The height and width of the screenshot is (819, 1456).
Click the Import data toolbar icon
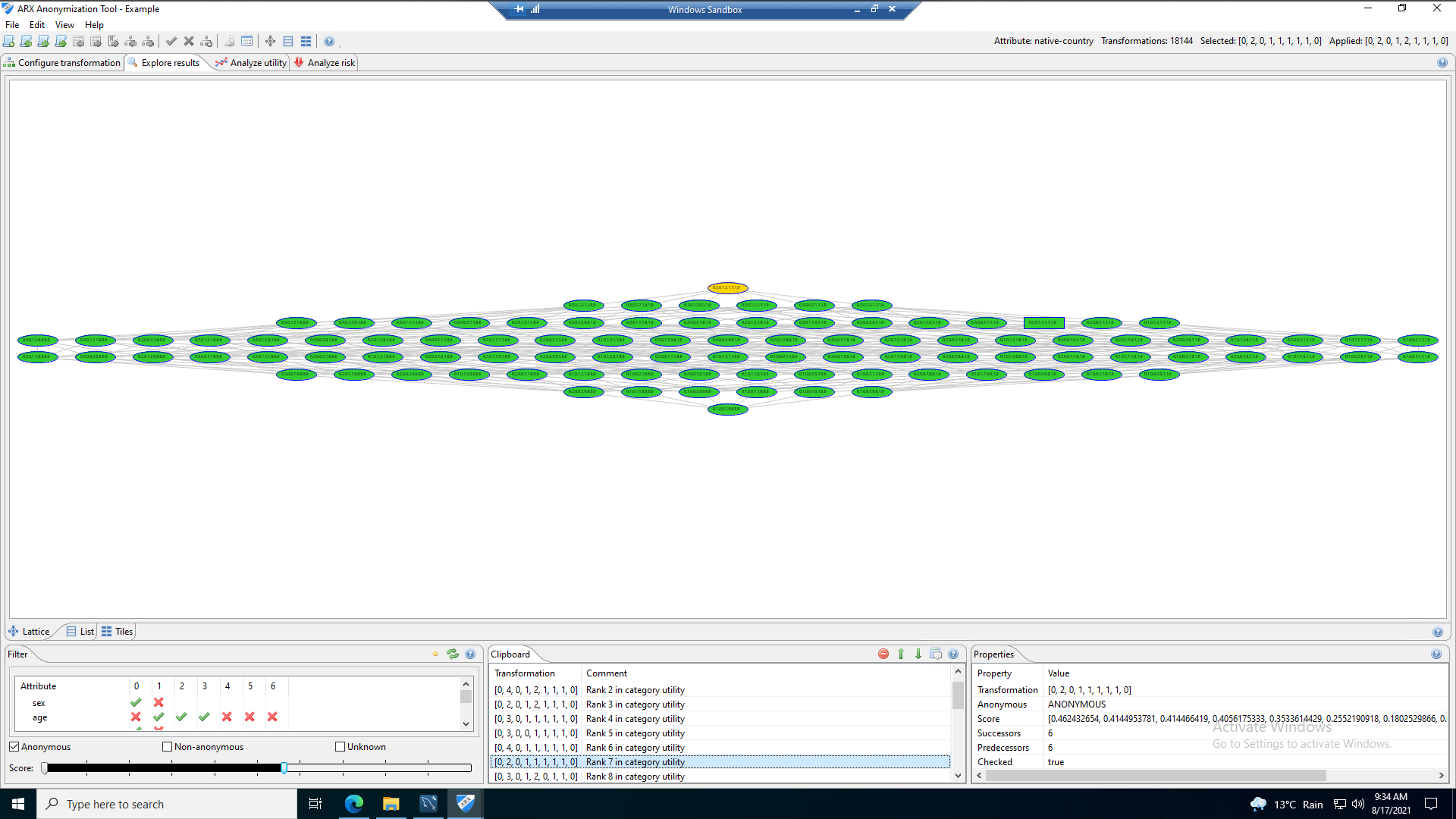[79, 41]
